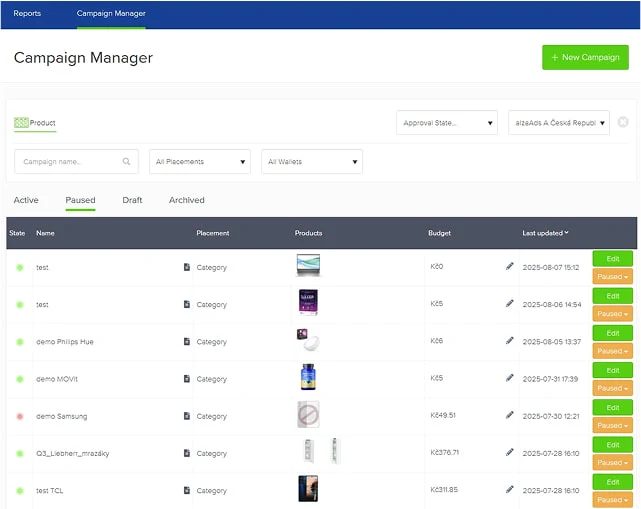Click the pencil icon beside Kč49.51 budget

click(x=510, y=415)
